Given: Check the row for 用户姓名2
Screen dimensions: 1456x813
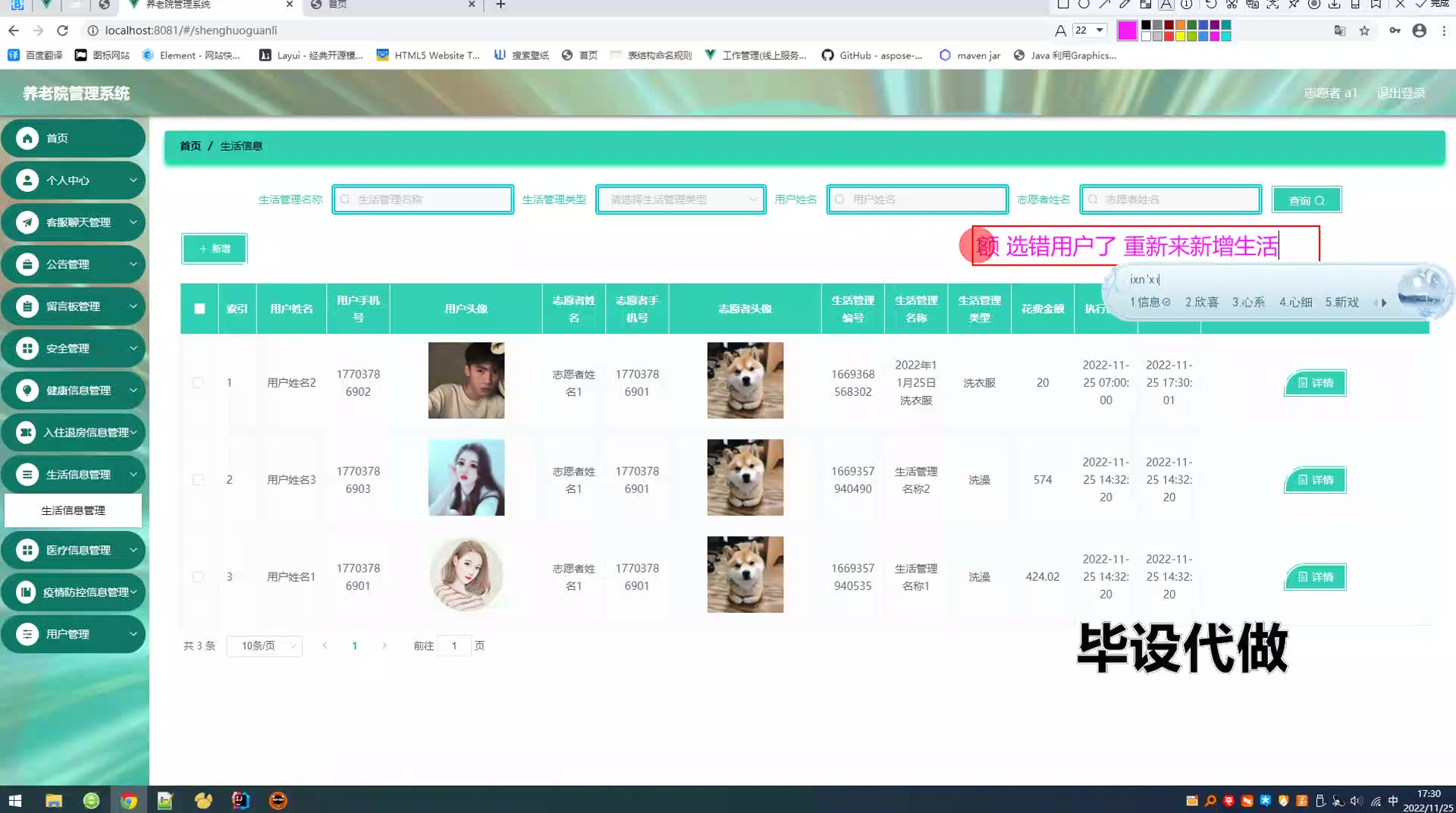Looking at the screenshot, I should pyautogui.click(x=198, y=383).
